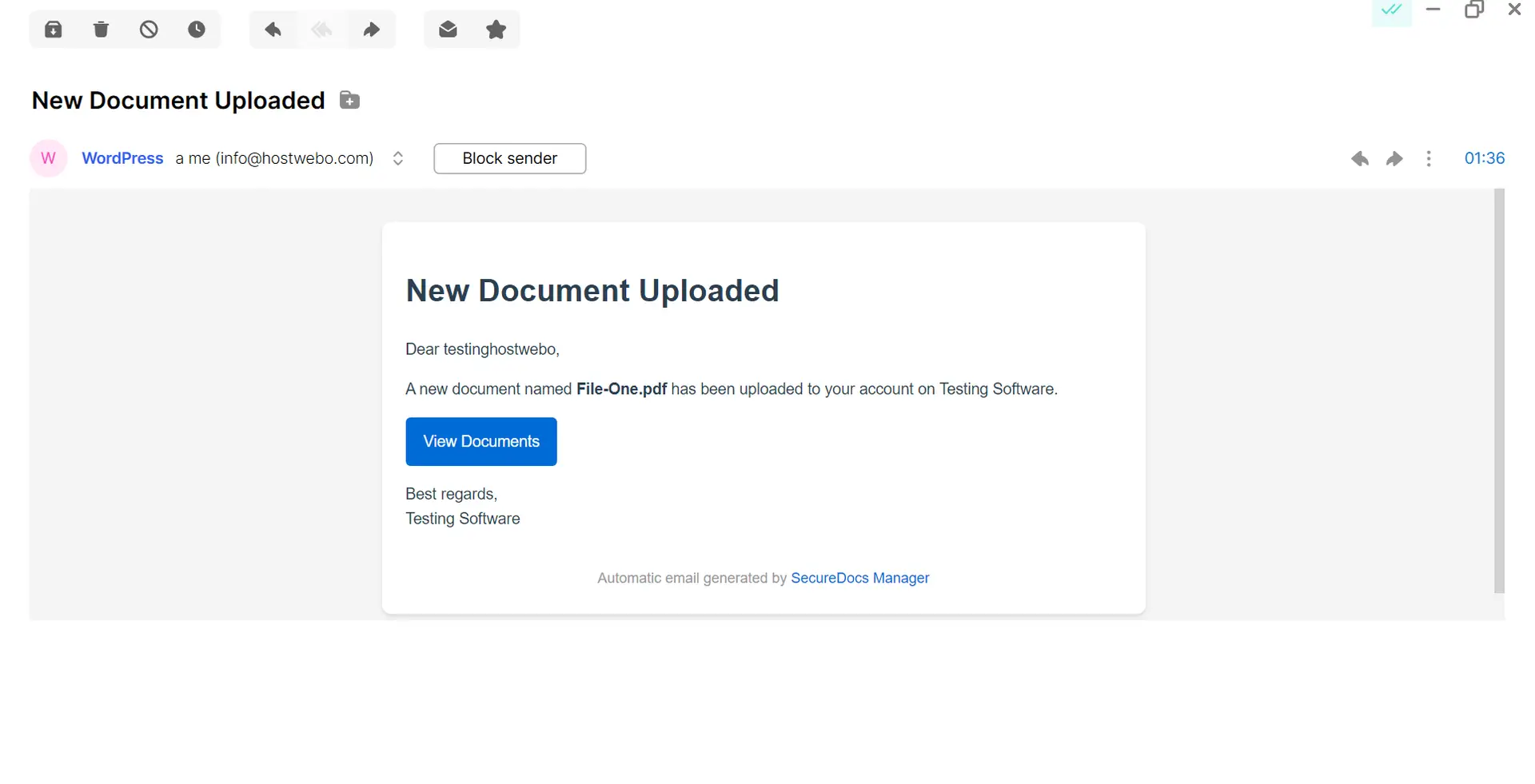Open the three-dot more options menu
Viewport: 1535px width, 784px height.
pos(1429,158)
